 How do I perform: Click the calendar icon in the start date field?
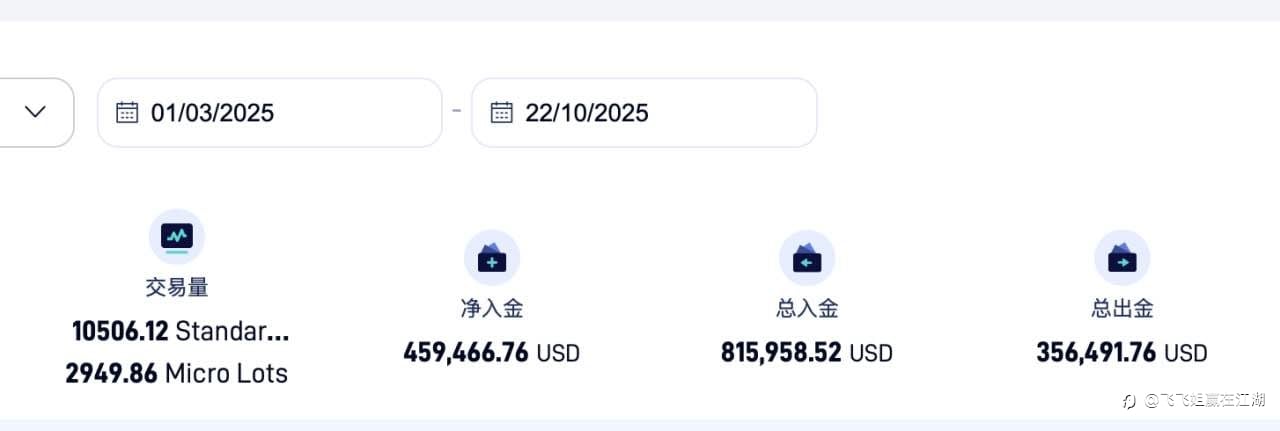click(x=127, y=112)
